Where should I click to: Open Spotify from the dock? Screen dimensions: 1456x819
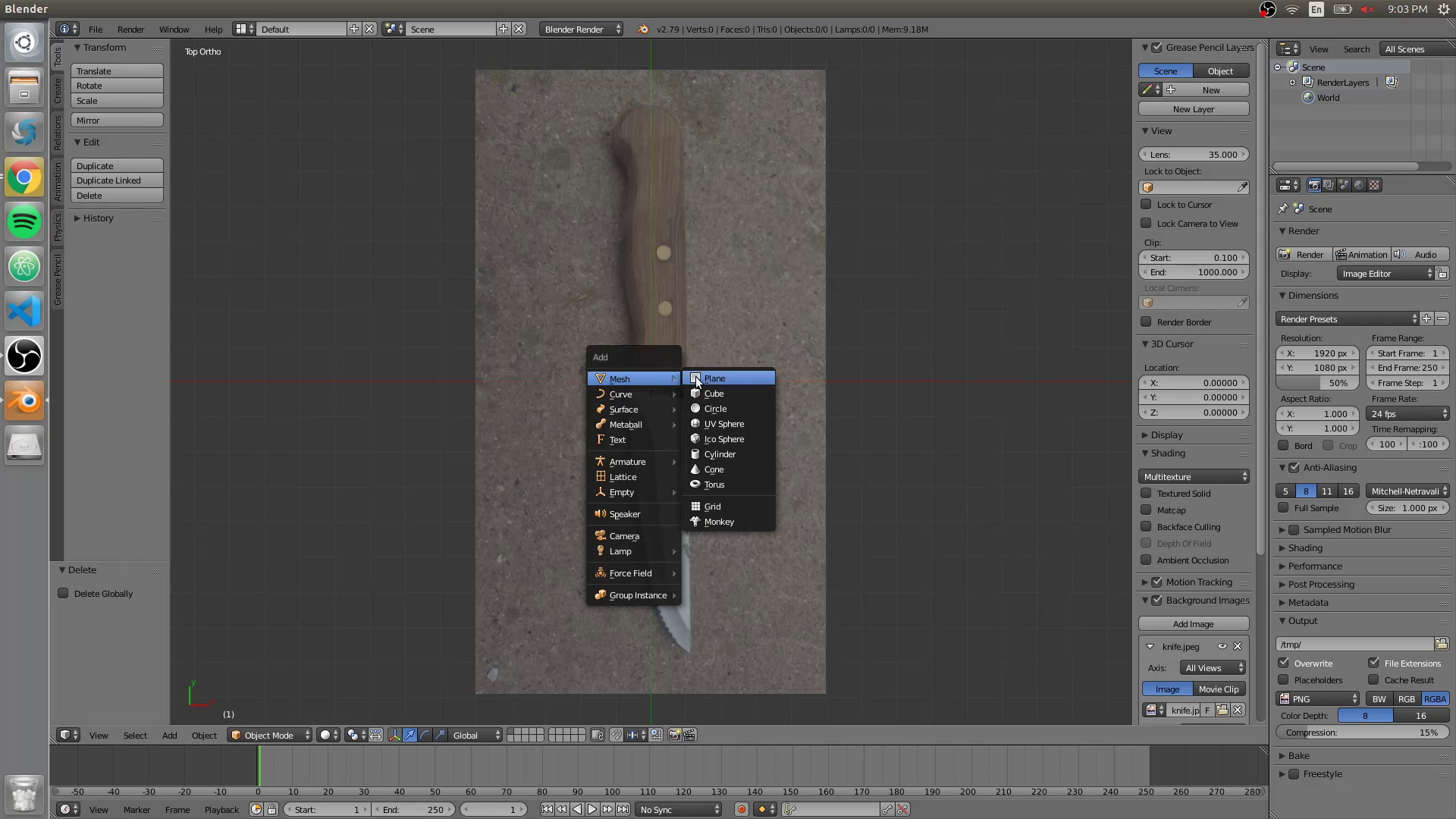tap(24, 222)
